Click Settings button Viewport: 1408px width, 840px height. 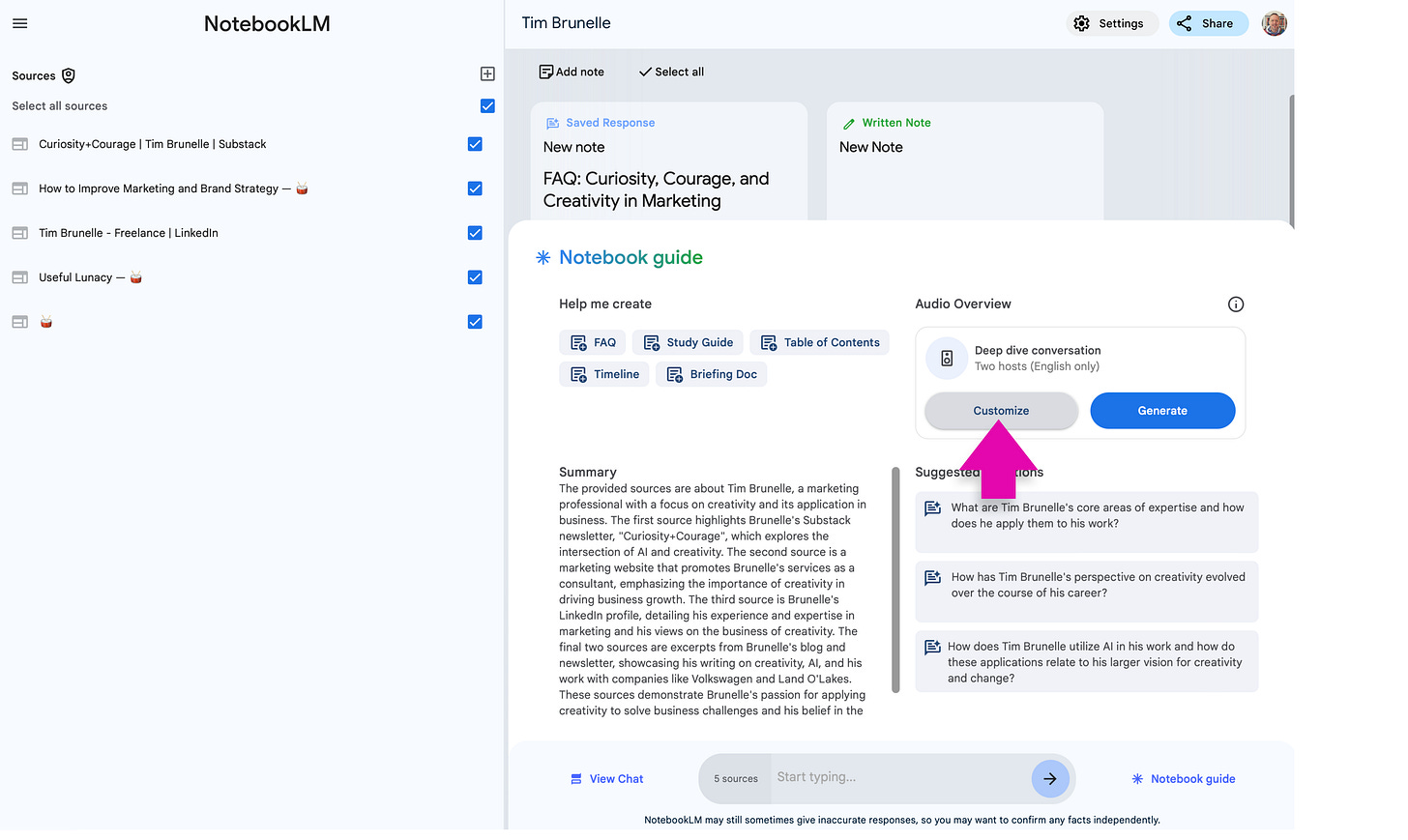pos(1112,23)
